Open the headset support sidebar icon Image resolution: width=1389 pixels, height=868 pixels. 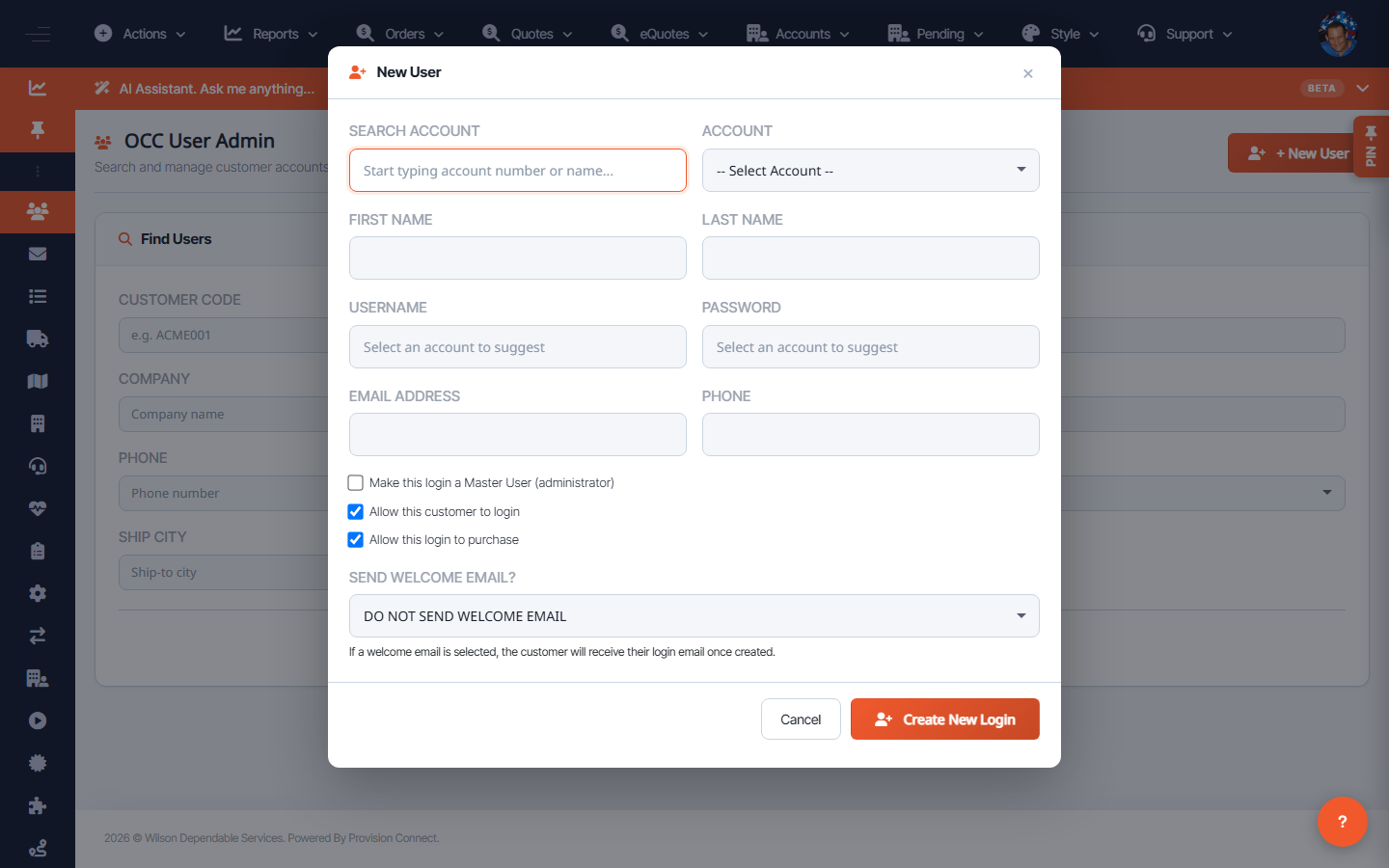[38, 466]
